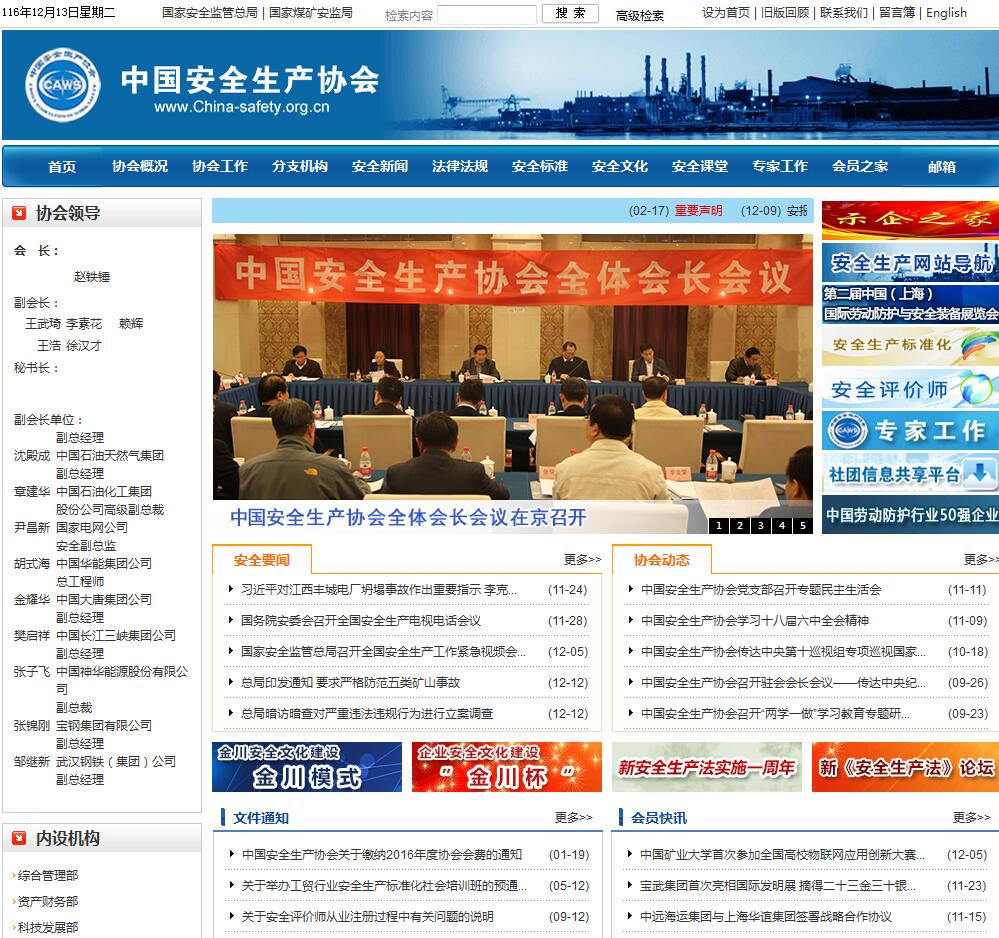Image resolution: width=999 pixels, height=938 pixels.
Task: Open notice about 缴纳2016年度协会会费
Action: pos(382,855)
